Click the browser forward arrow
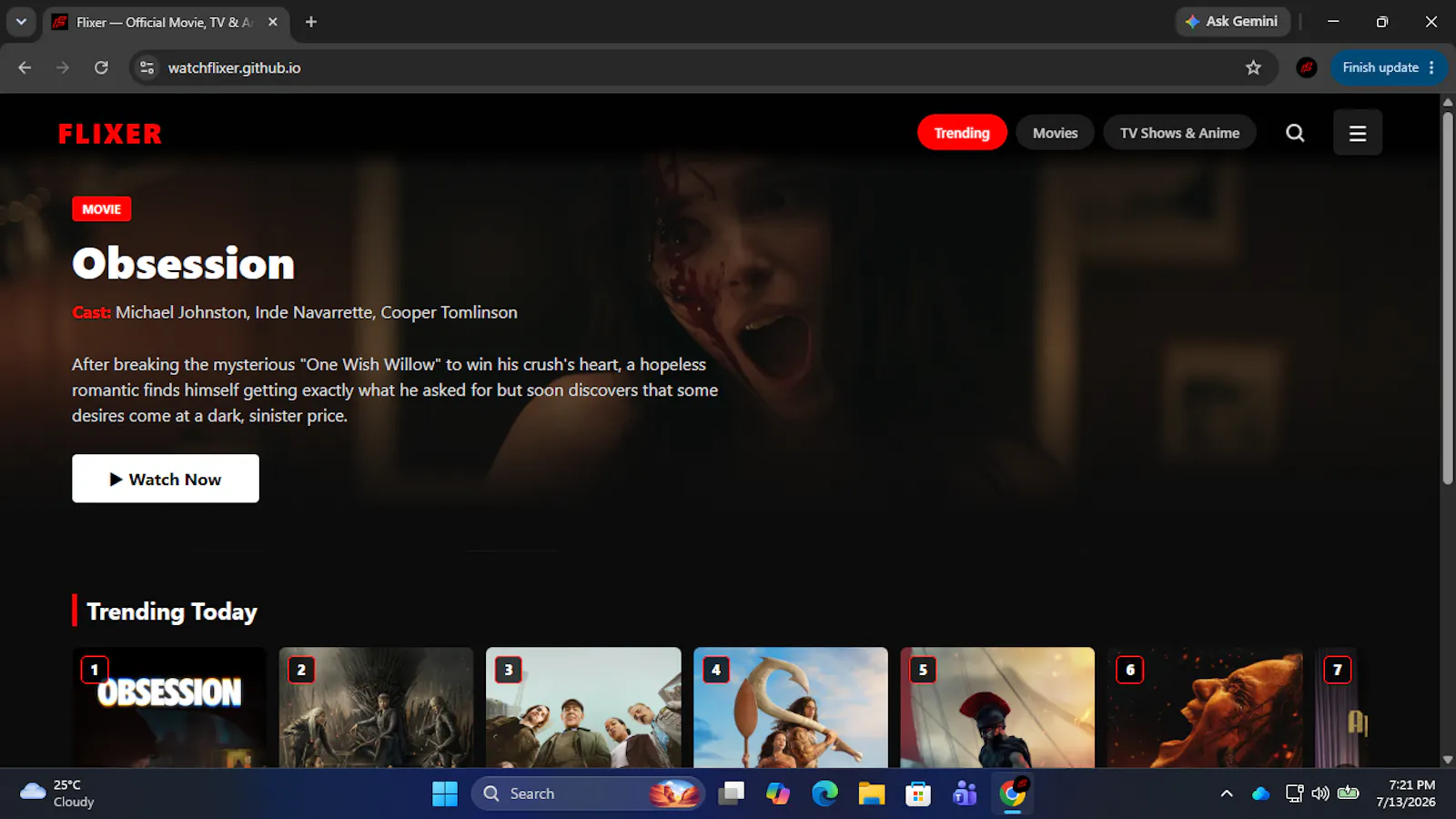The width and height of the screenshot is (1456, 819). coord(63,67)
